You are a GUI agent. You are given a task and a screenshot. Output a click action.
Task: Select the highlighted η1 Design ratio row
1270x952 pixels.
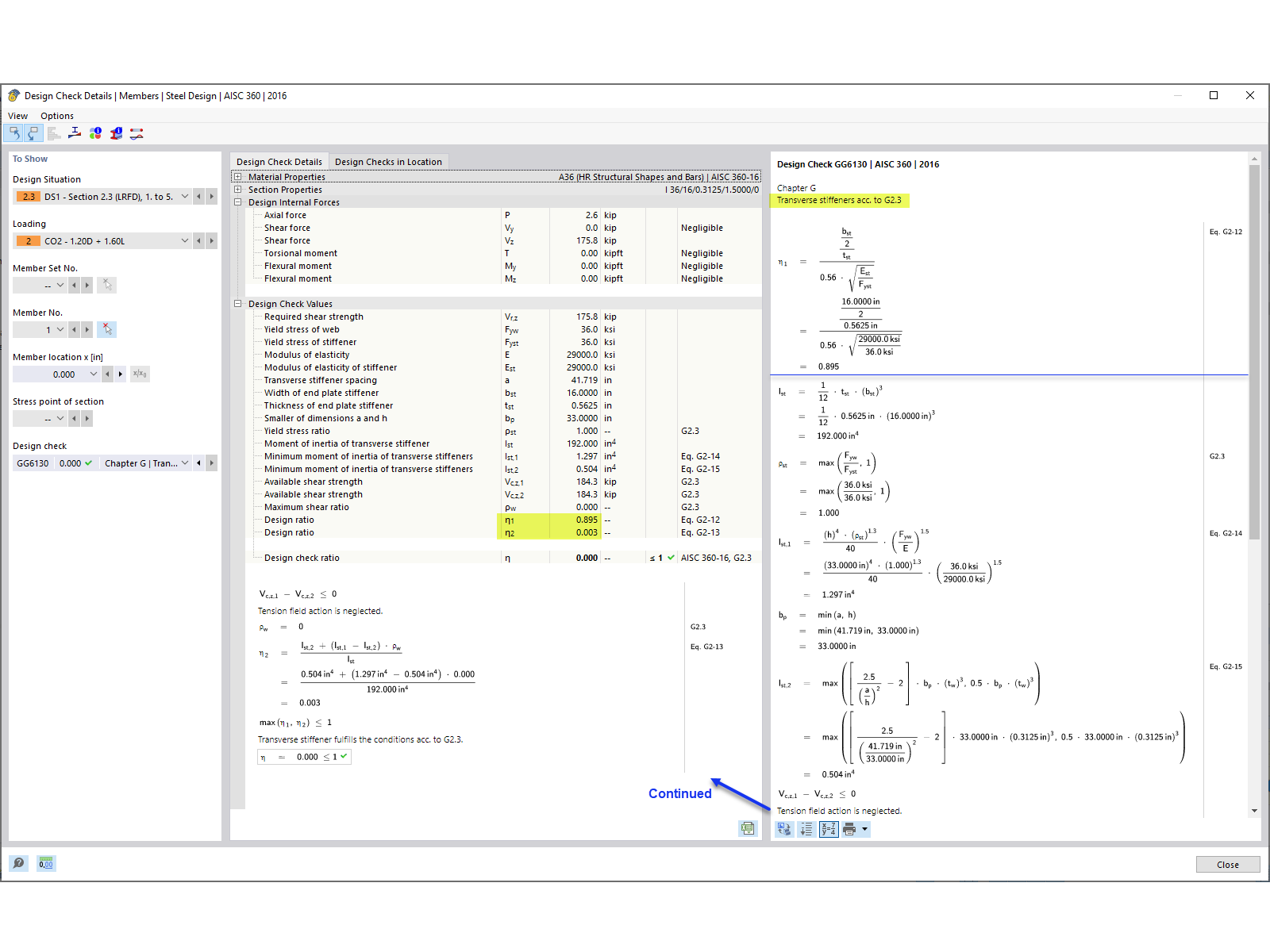click(504, 520)
